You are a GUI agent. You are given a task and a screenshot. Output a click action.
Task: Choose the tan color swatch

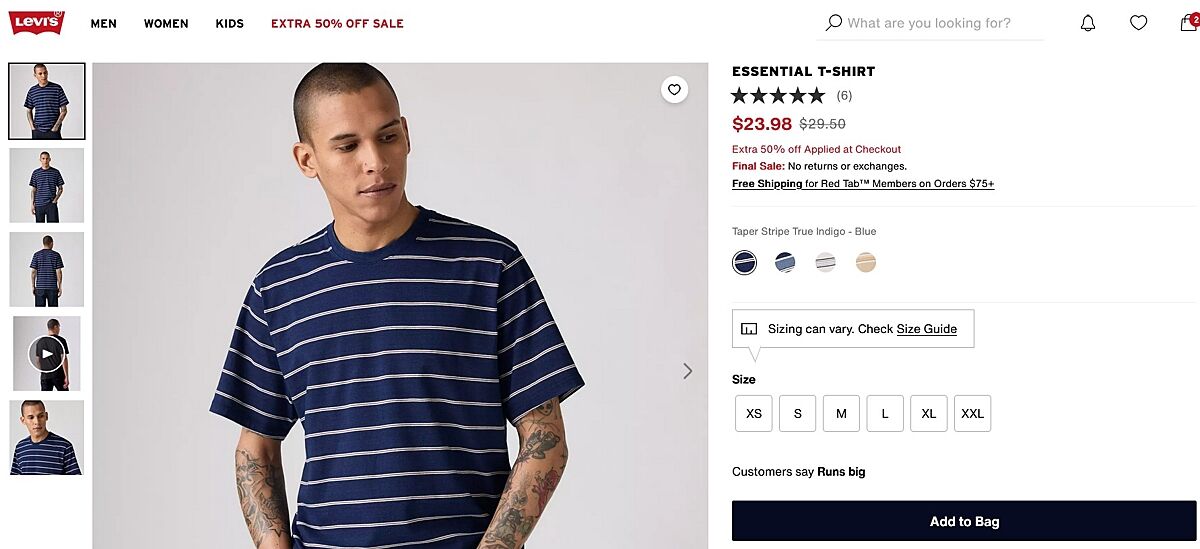(866, 263)
